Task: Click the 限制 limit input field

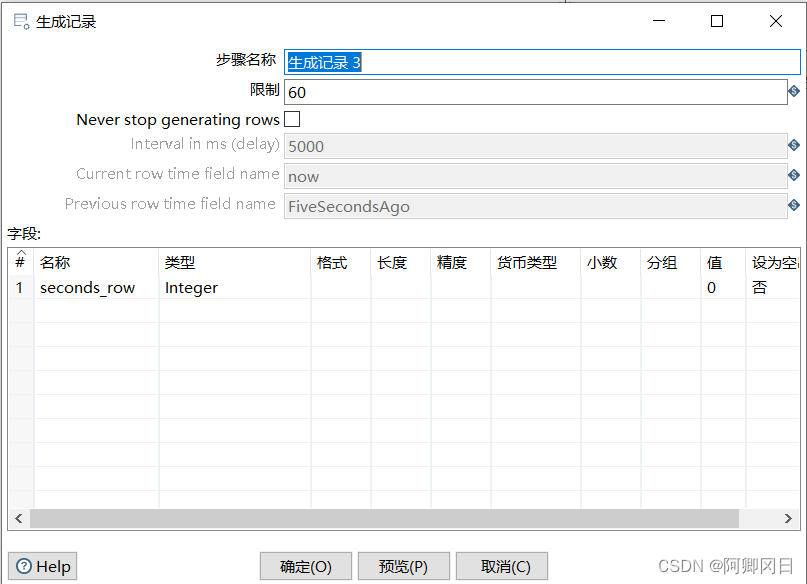Action: pos(535,92)
